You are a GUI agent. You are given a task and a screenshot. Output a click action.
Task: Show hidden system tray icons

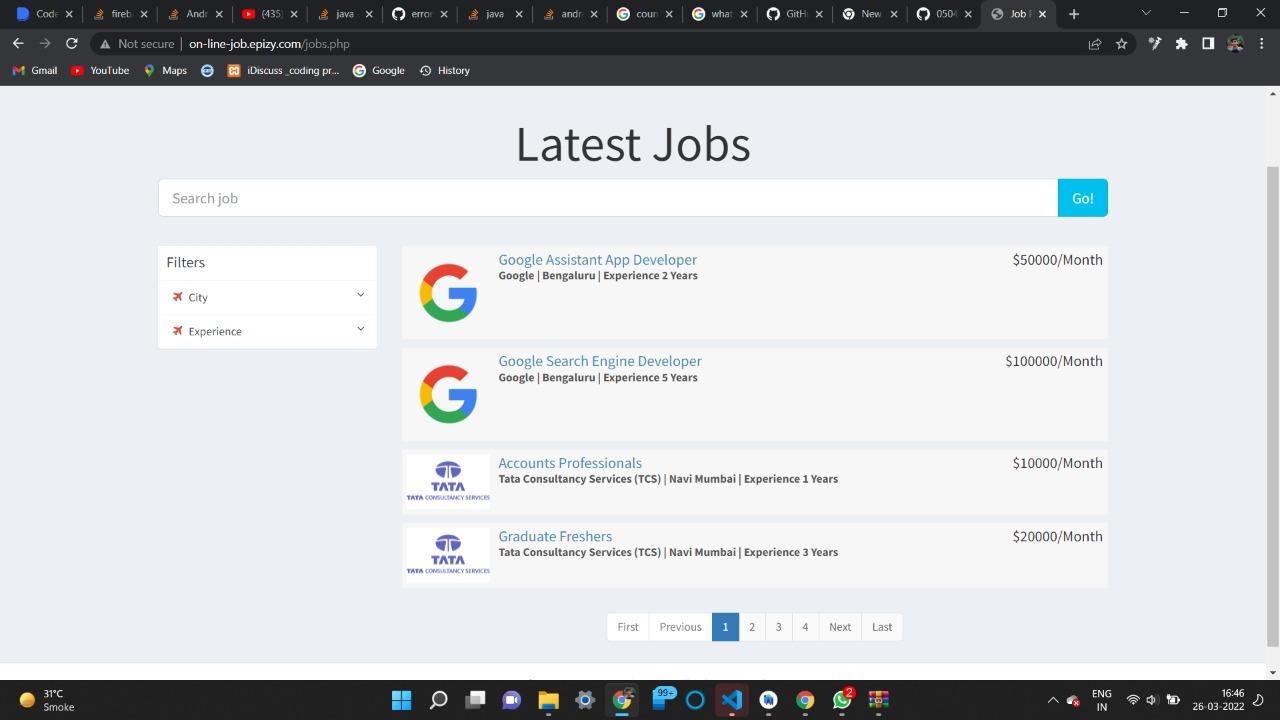1052,700
